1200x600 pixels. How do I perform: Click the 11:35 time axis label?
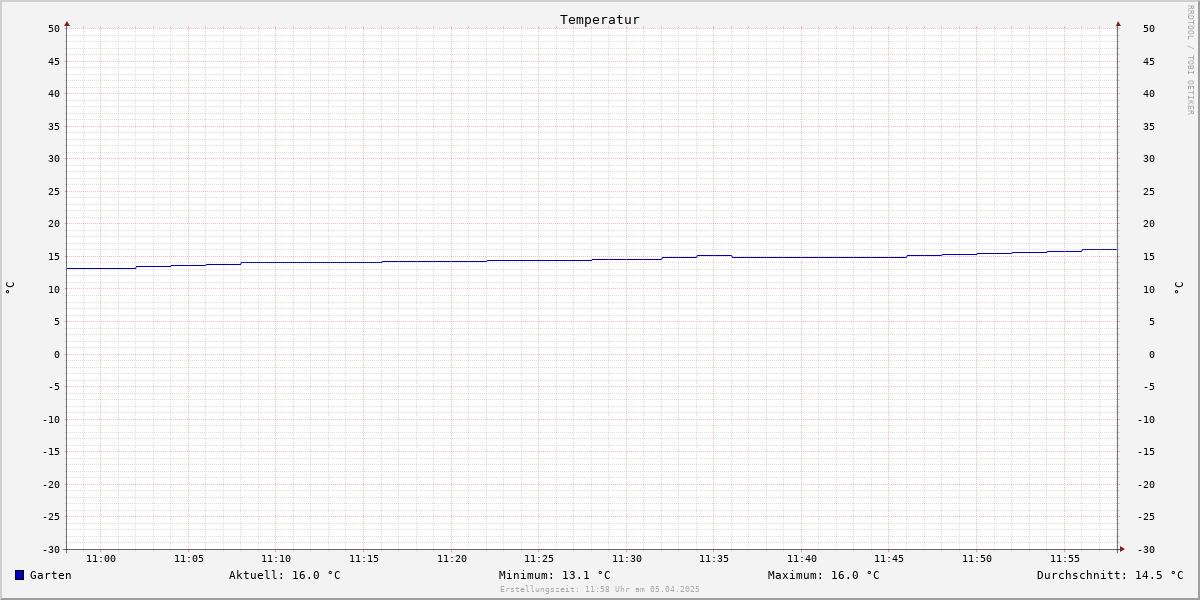(714, 559)
